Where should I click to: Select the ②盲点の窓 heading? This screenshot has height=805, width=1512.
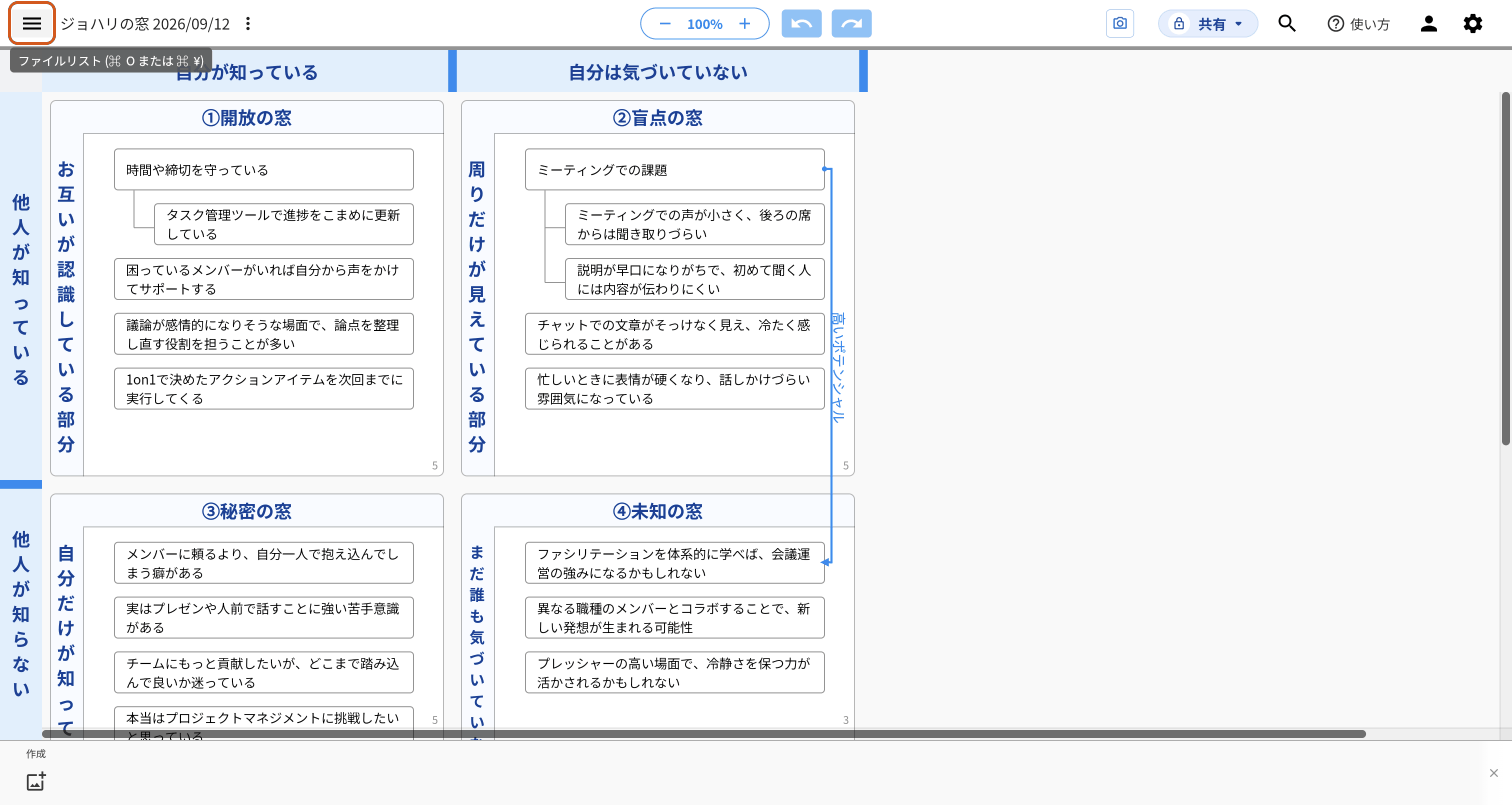(x=658, y=118)
